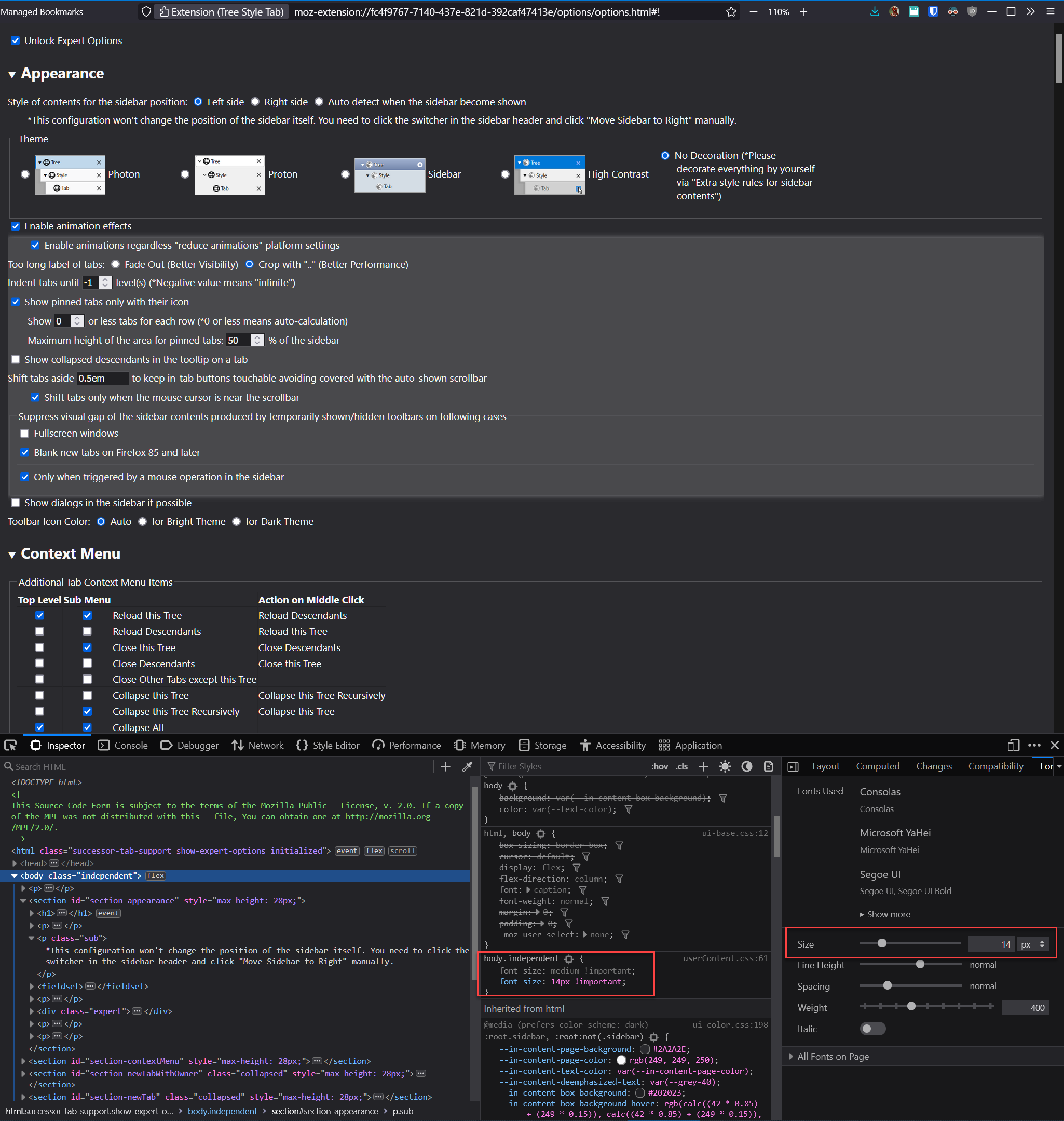The height and width of the screenshot is (1121, 1064).
Task: Toggle print media simulation icon
Action: [x=769, y=766]
